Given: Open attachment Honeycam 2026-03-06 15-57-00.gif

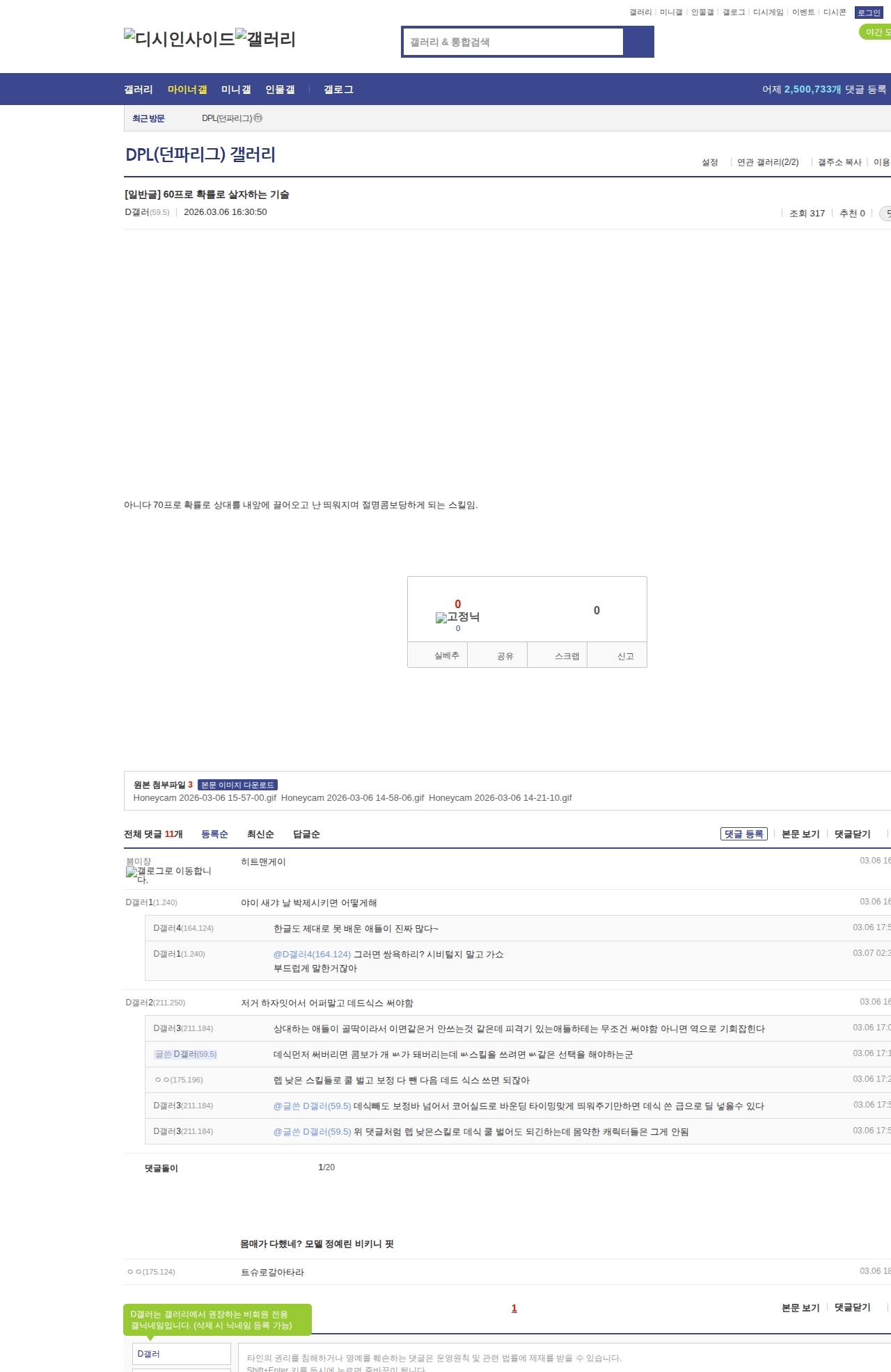Looking at the screenshot, I should pyautogui.click(x=205, y=798).
